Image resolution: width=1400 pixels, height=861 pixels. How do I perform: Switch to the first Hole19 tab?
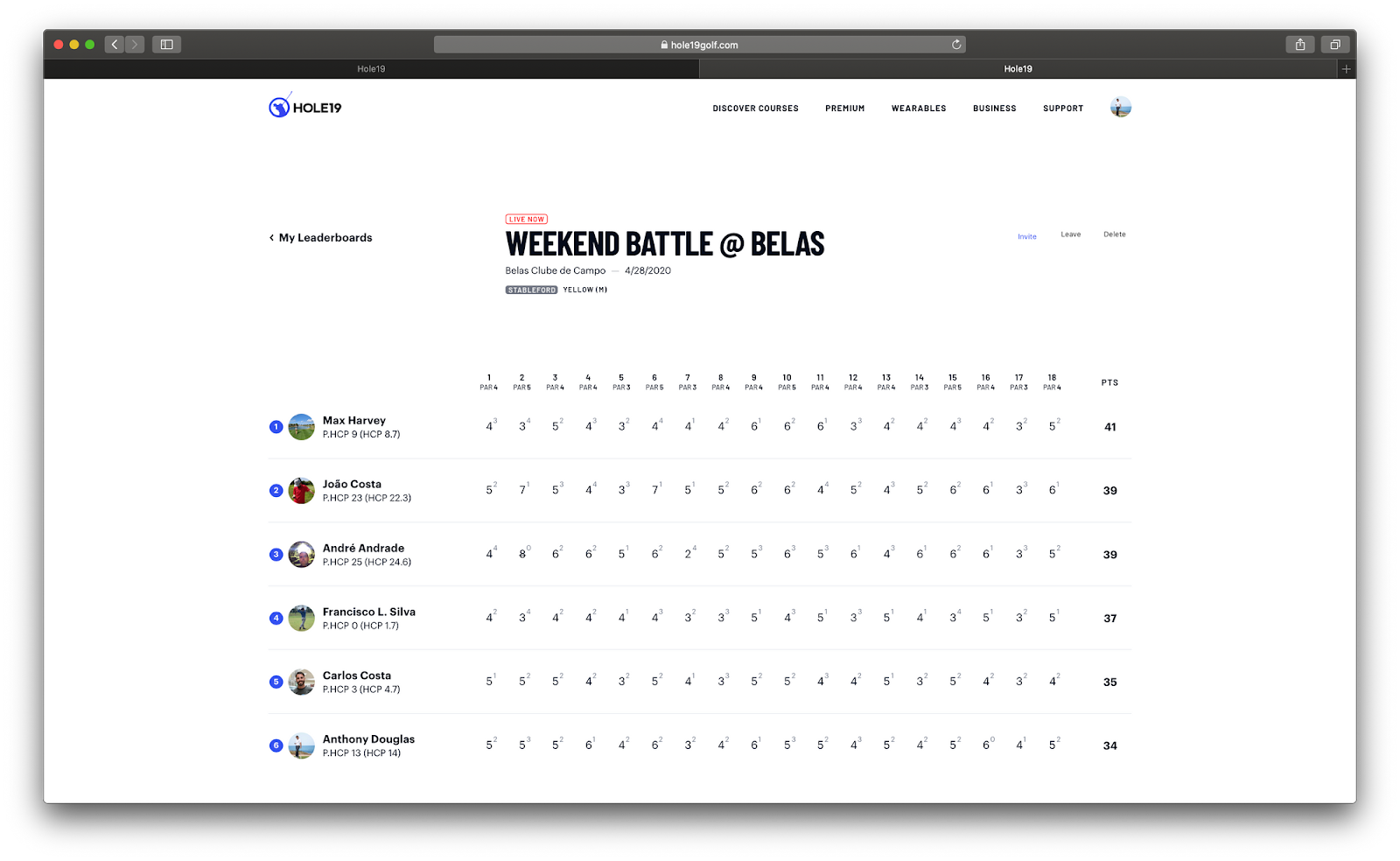tap(371, 69)
